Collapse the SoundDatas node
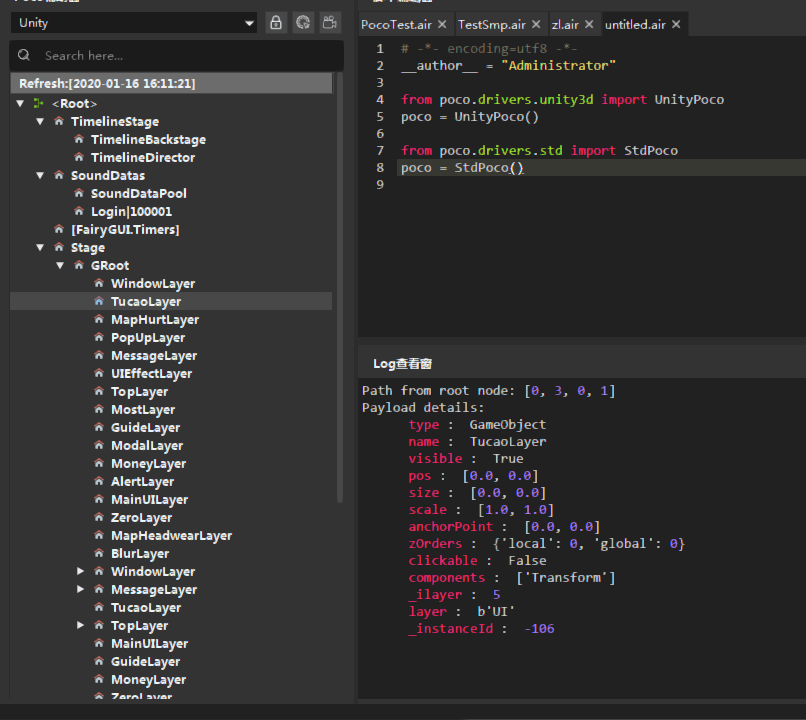 40,175
